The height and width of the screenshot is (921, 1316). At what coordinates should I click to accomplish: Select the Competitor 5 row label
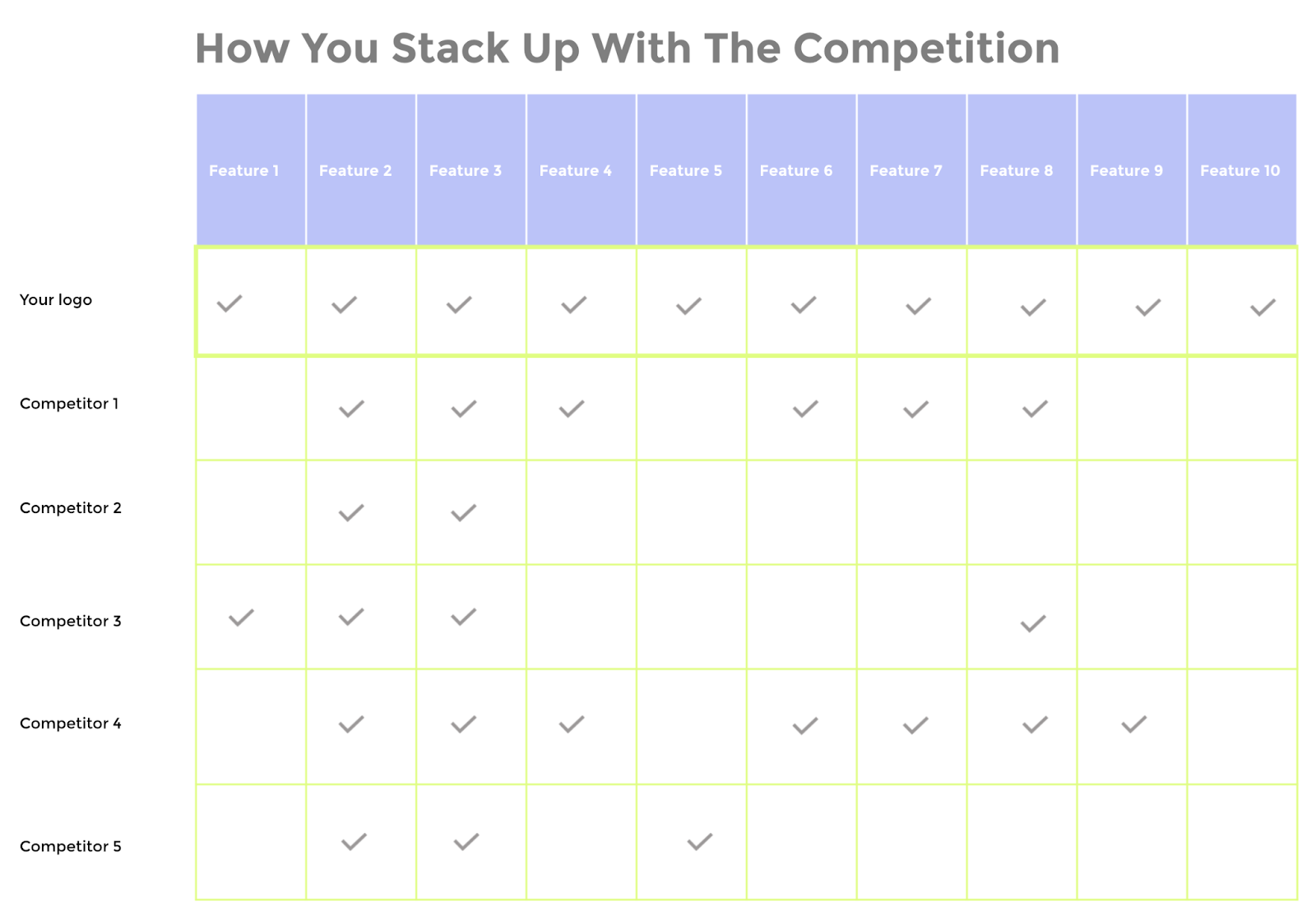(x=71, y=846)
